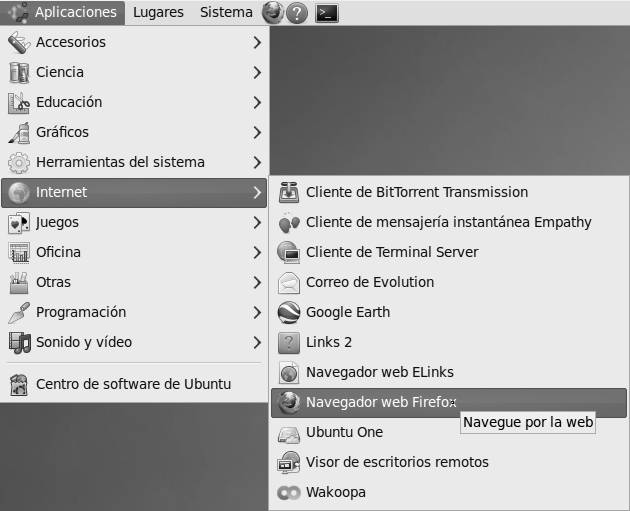Expand the Juegos submenu arrow
Screen dimensions: 630x511
coord(257,222)
